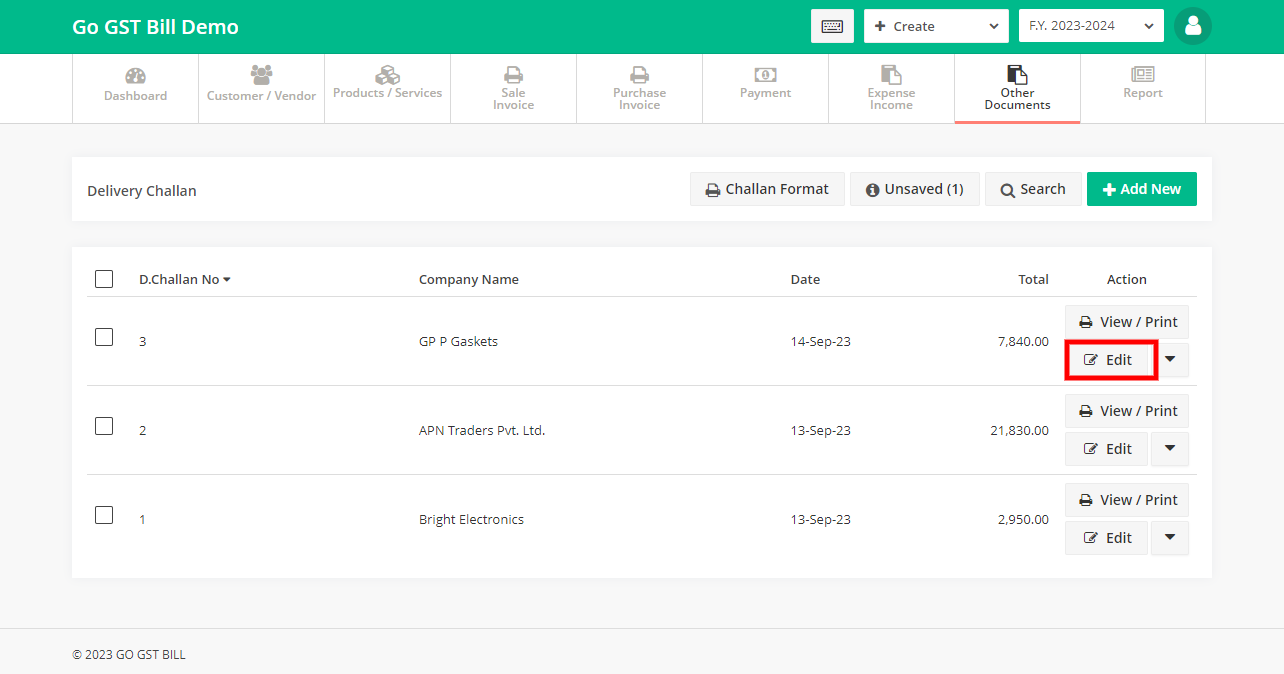
Task: Sort by the D.Challan No column
Action: [x=185, y=279]
